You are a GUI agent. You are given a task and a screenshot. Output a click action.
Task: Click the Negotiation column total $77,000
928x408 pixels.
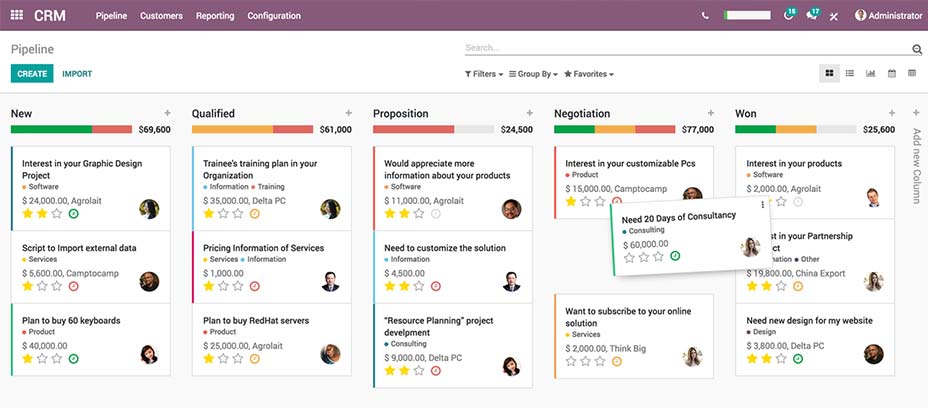pos(698,130)
